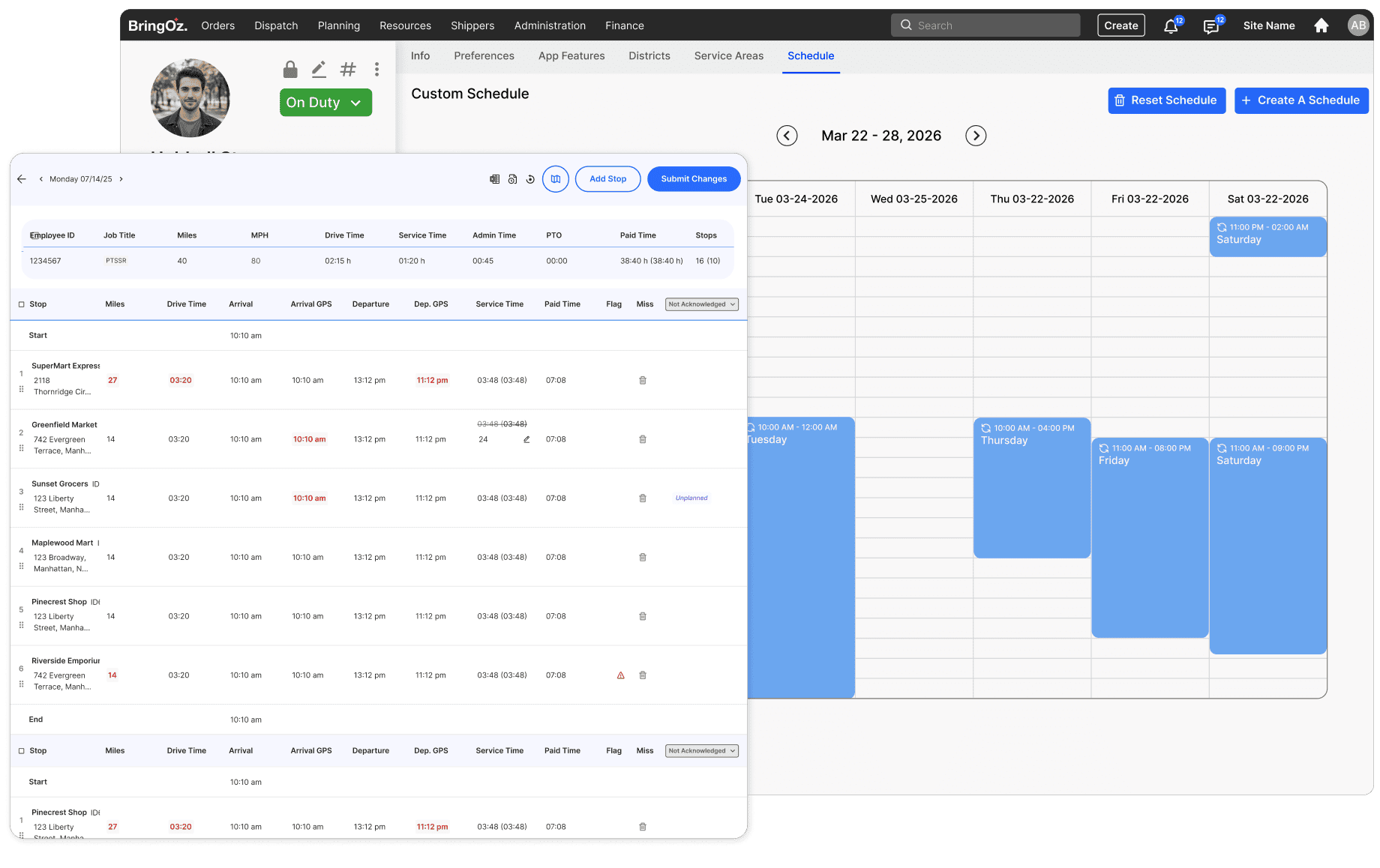Select Thursday 10:00 AM - 04:00 PM shift block
This screenshot has width=1380, height=868.
pyautogui.click(x=1032, y=487)
